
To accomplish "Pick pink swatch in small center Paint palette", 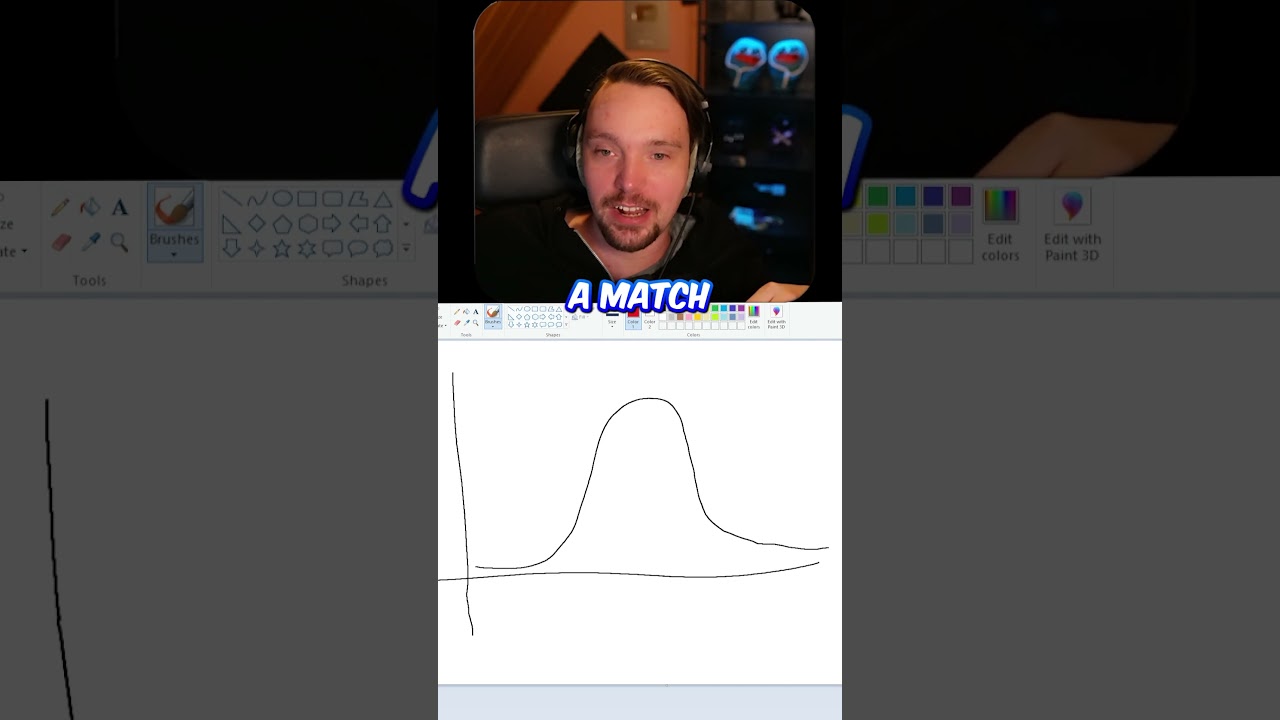I will tap(689, 316).
